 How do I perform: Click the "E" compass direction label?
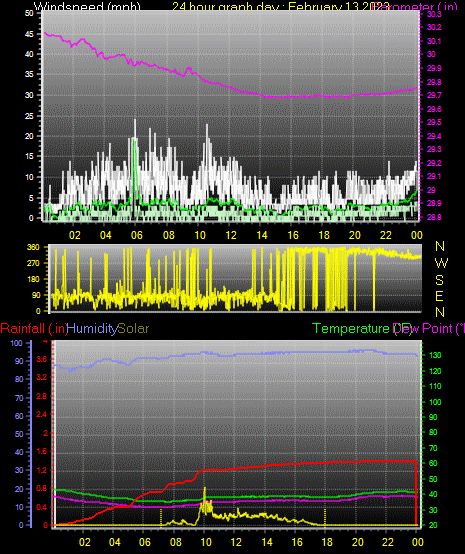(x=440, y=296)
